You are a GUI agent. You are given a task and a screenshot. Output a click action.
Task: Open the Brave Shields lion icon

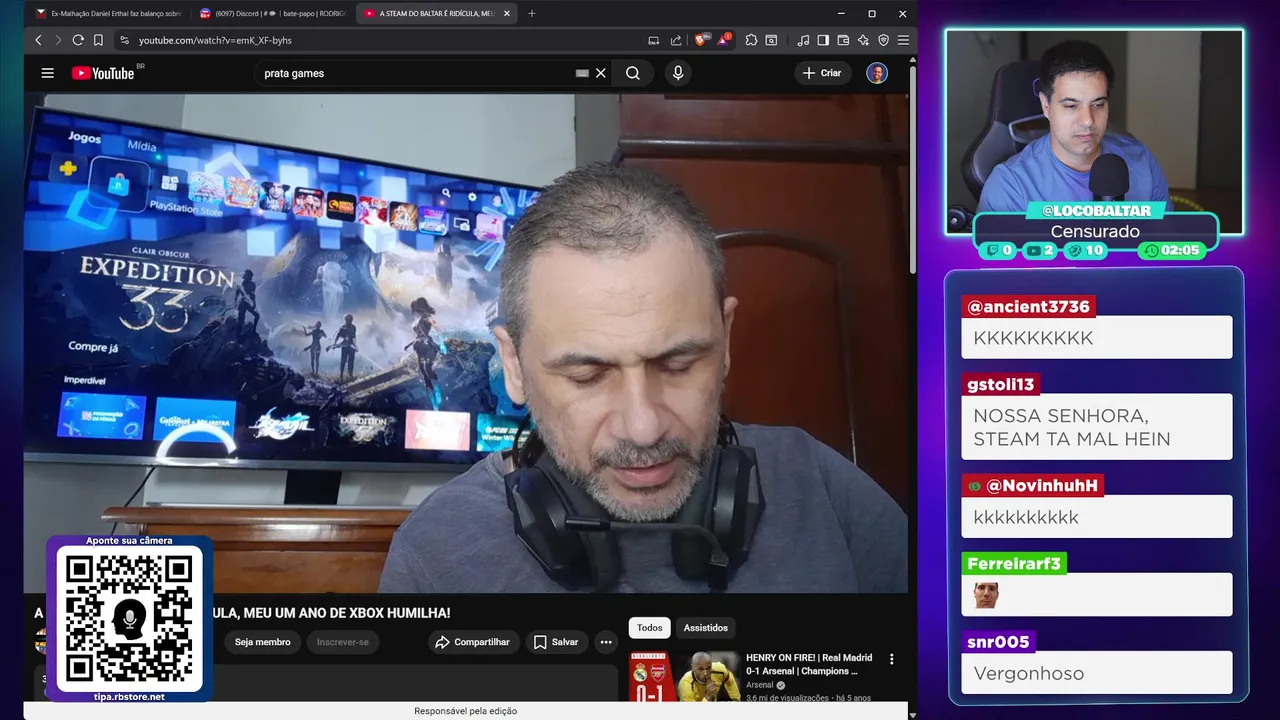[x=700, y=40]
